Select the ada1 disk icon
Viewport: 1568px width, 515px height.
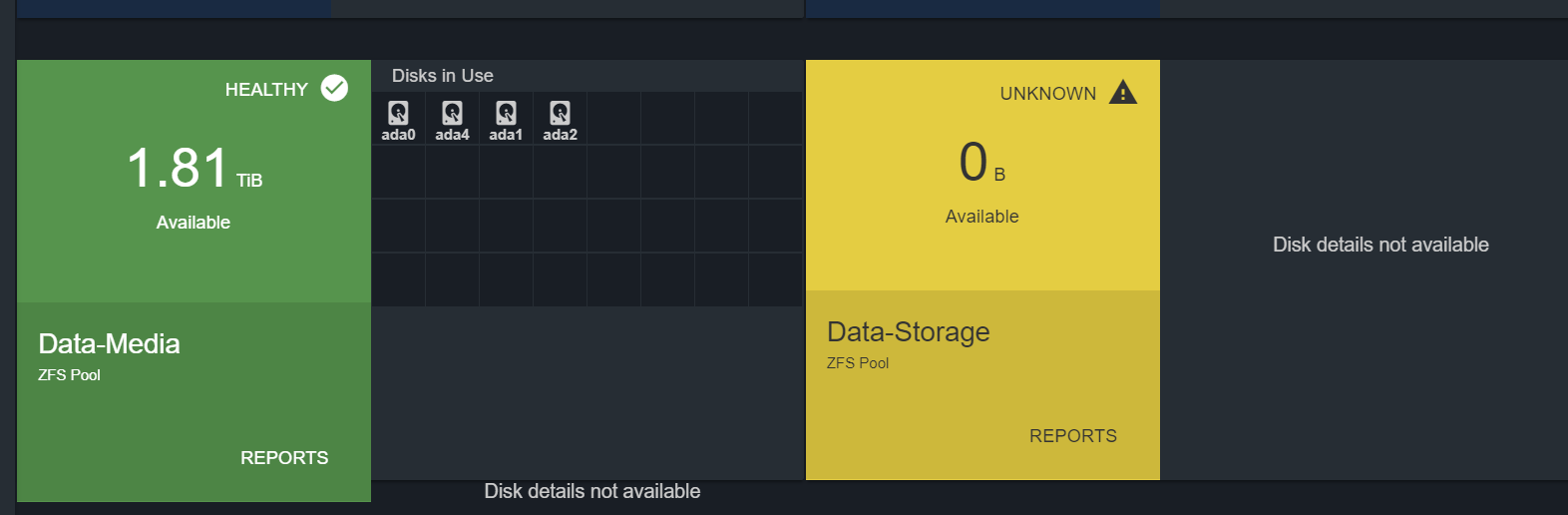click(x=506, y=113)
